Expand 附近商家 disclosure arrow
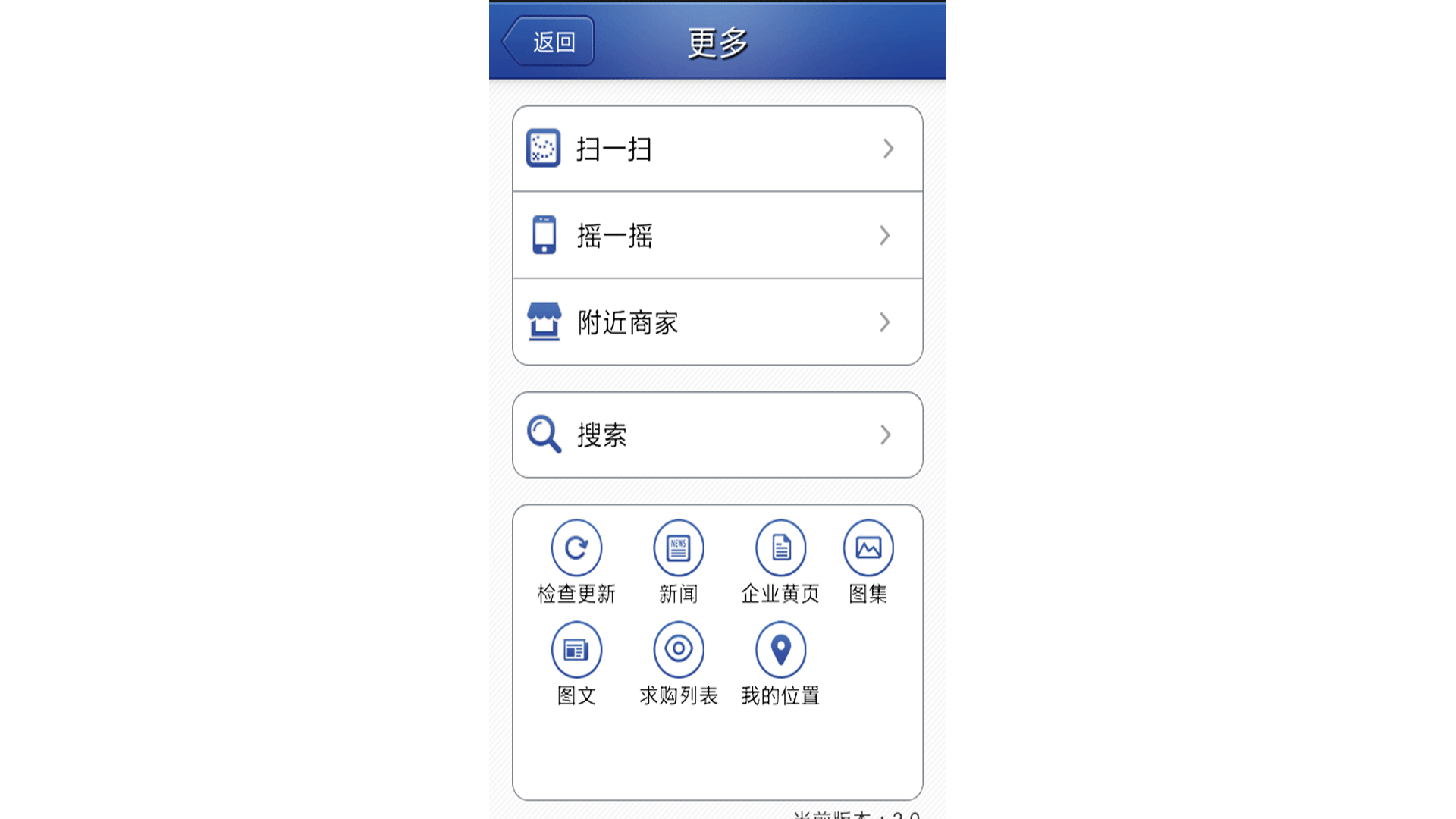Screen dimensions: 1456x819 [x=885, y=322]
